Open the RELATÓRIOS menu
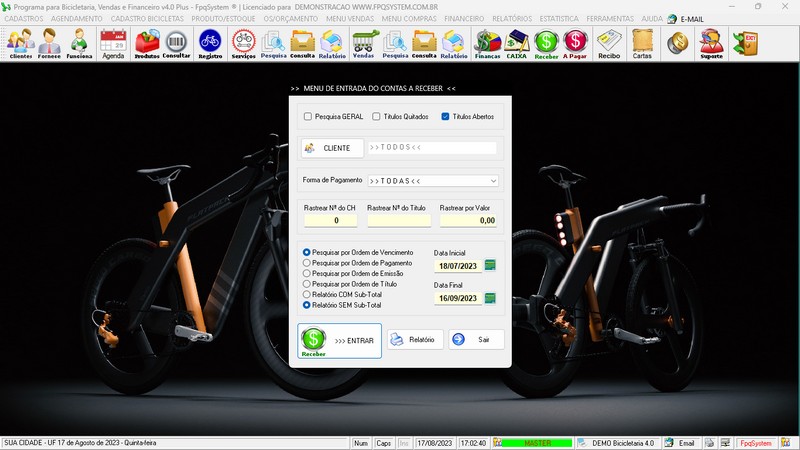The image size is (800, 450). (512, 18)
